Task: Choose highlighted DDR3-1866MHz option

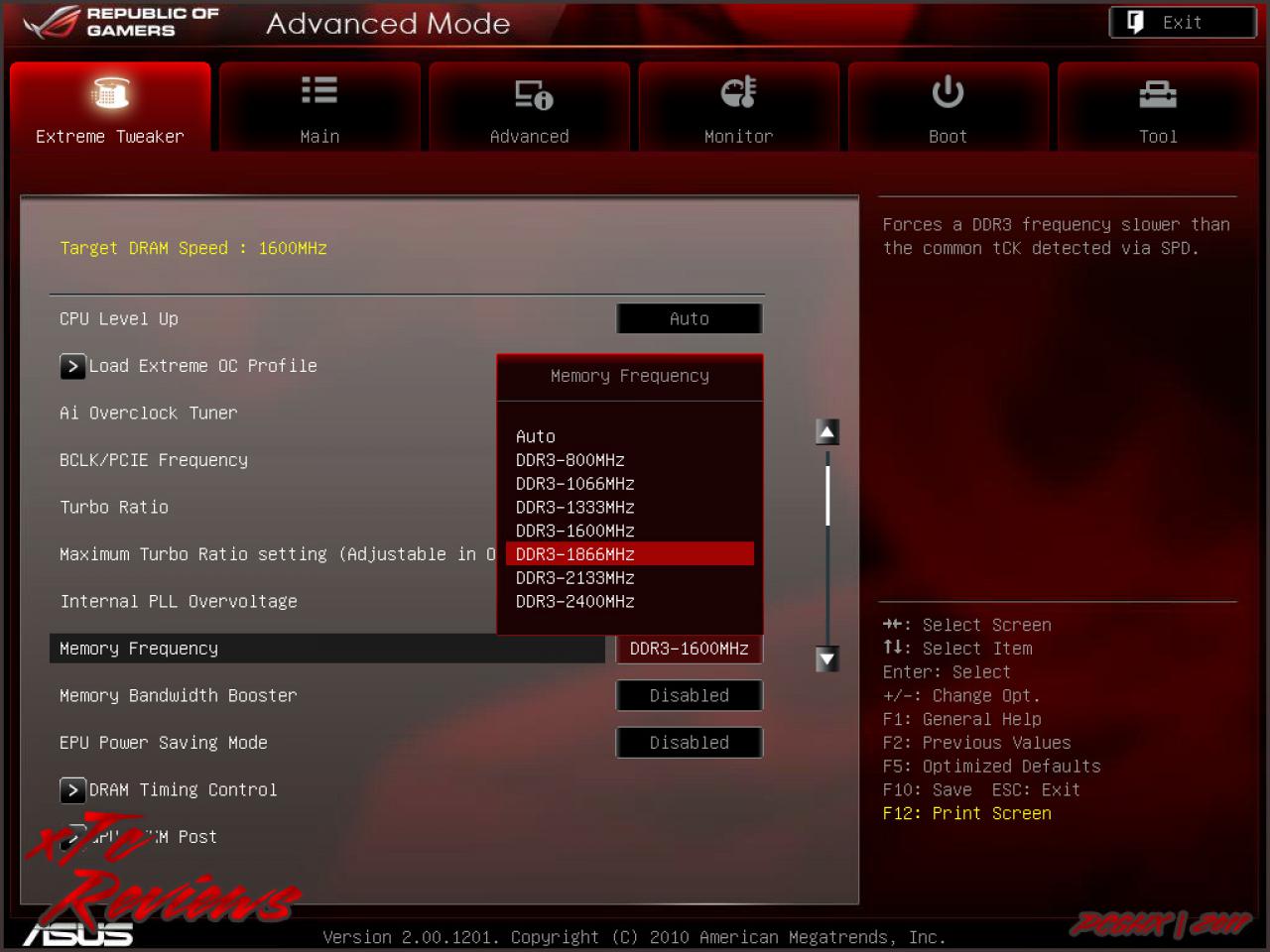Action: [x=630, y=554]
